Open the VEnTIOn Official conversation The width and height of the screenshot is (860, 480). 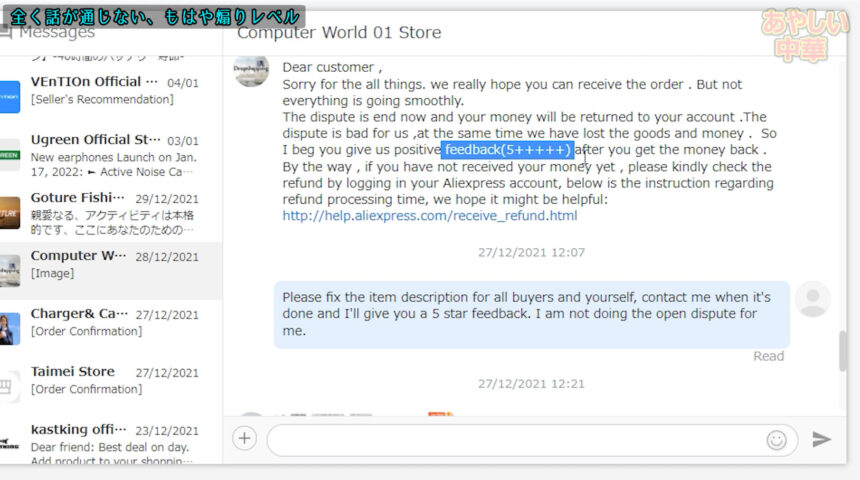coord(112,90)
